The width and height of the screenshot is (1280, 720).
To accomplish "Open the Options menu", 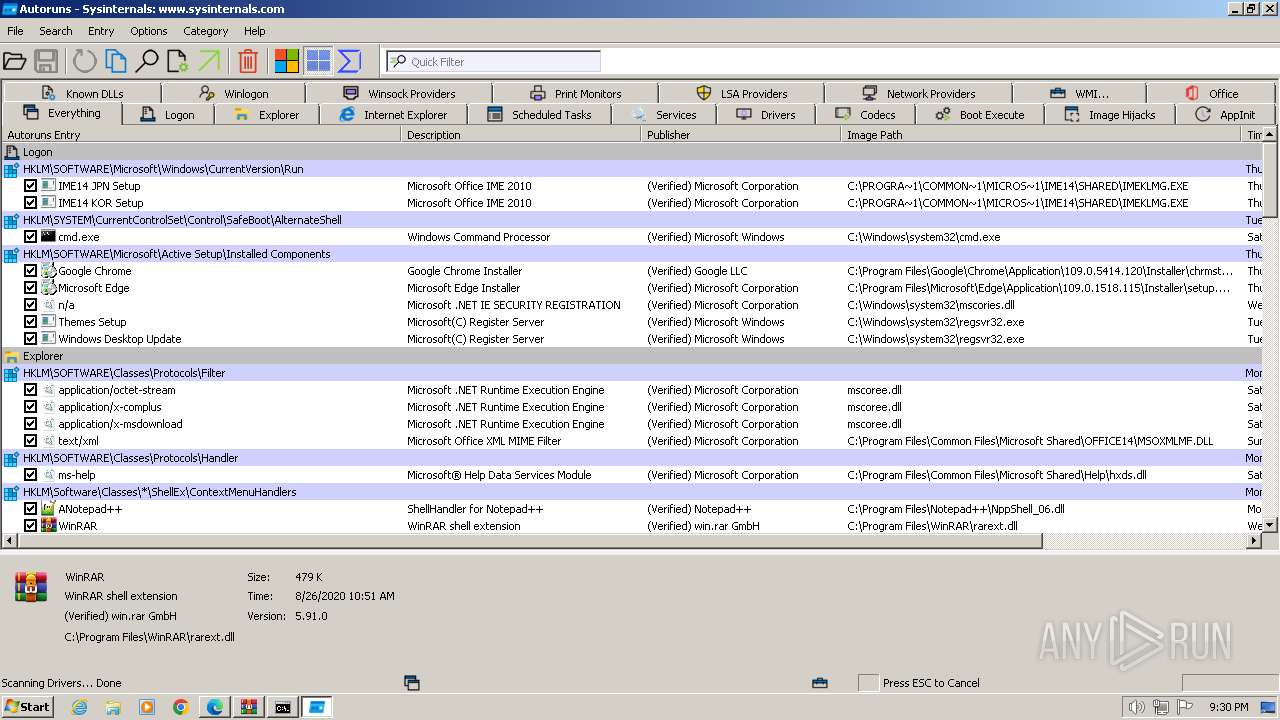I will pos(149,31).
